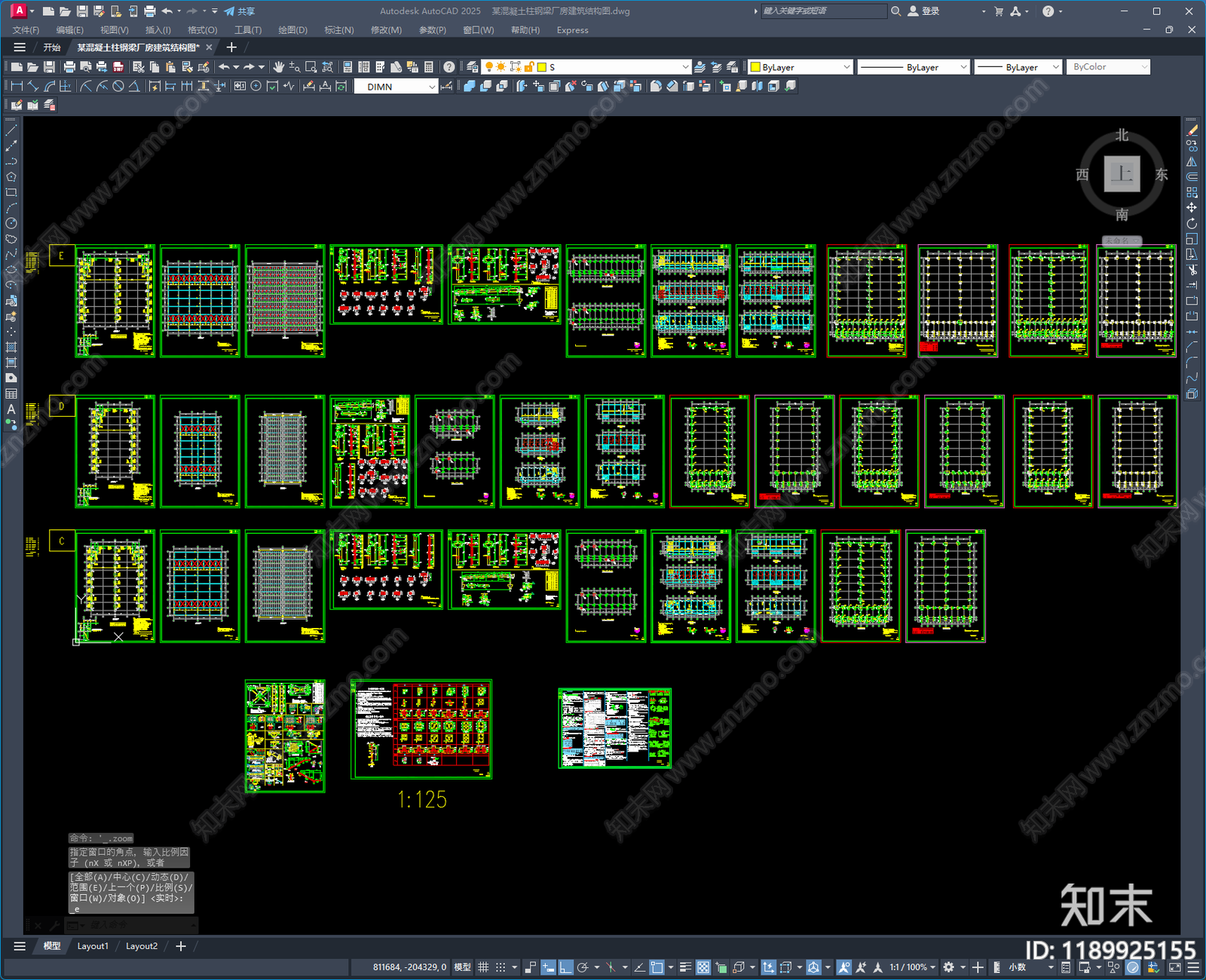
Task: Select the Linear dimension tool
Action: [17, 87]
